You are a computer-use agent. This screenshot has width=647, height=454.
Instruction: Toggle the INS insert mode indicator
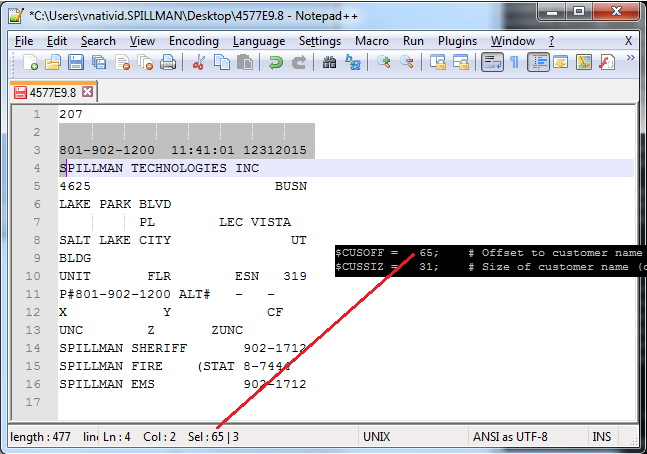click(602, 437)
